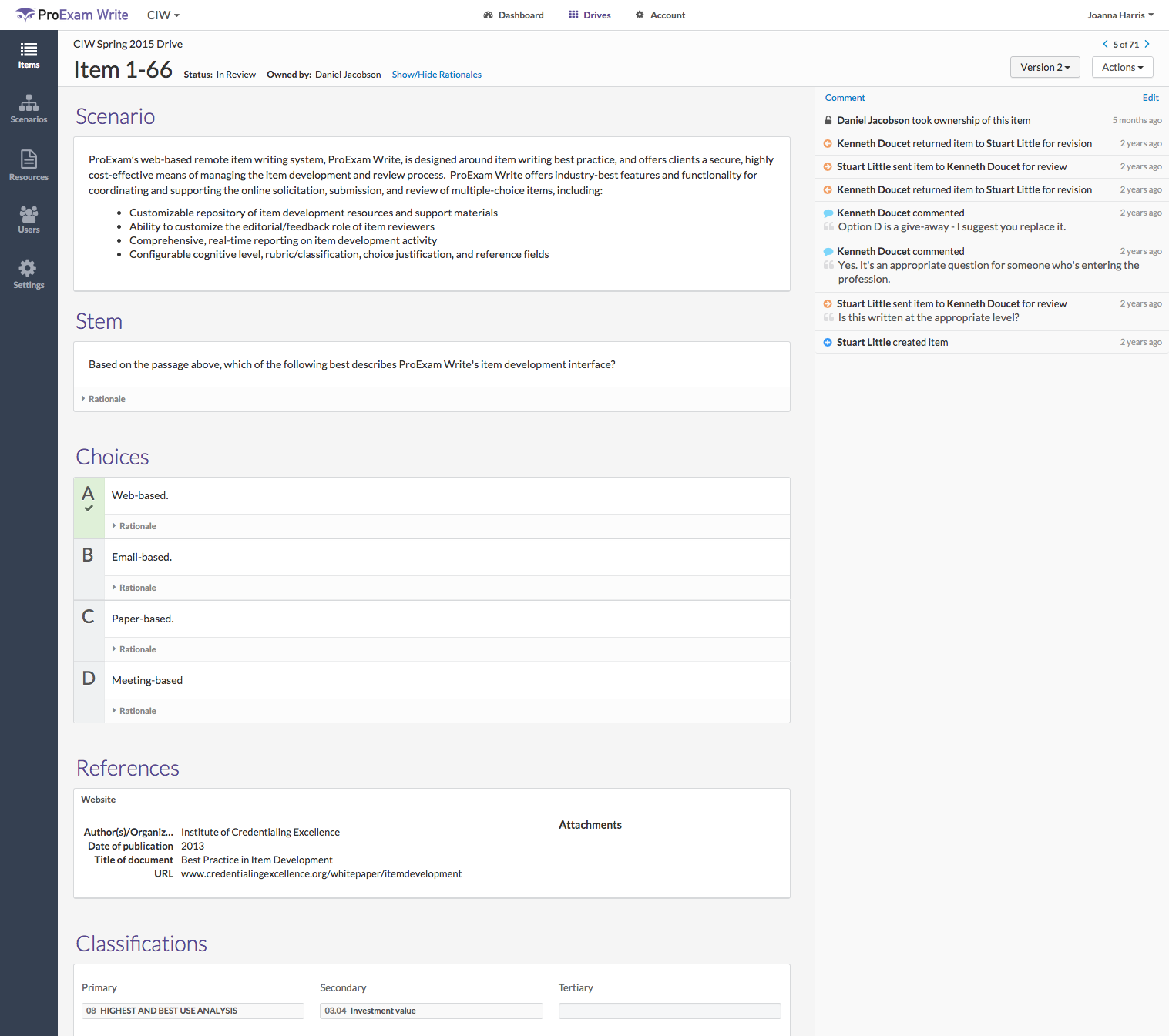Open the Users sidebar section

pyautogui.click(x=29, y=220)
